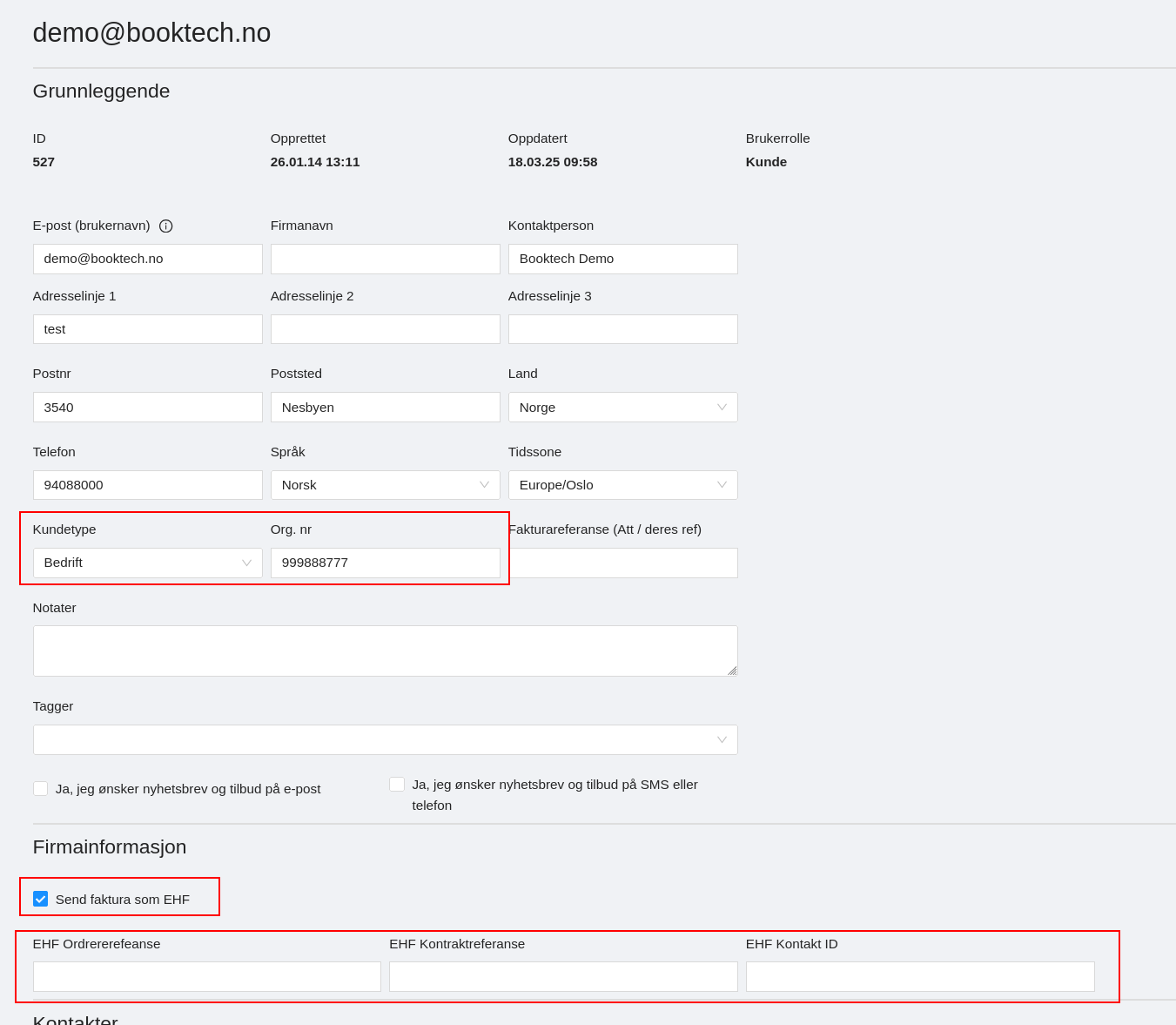Screen dimensions: 1176x1025
Task: Focus the Org. nr field
Action: (x=385, y=563)
